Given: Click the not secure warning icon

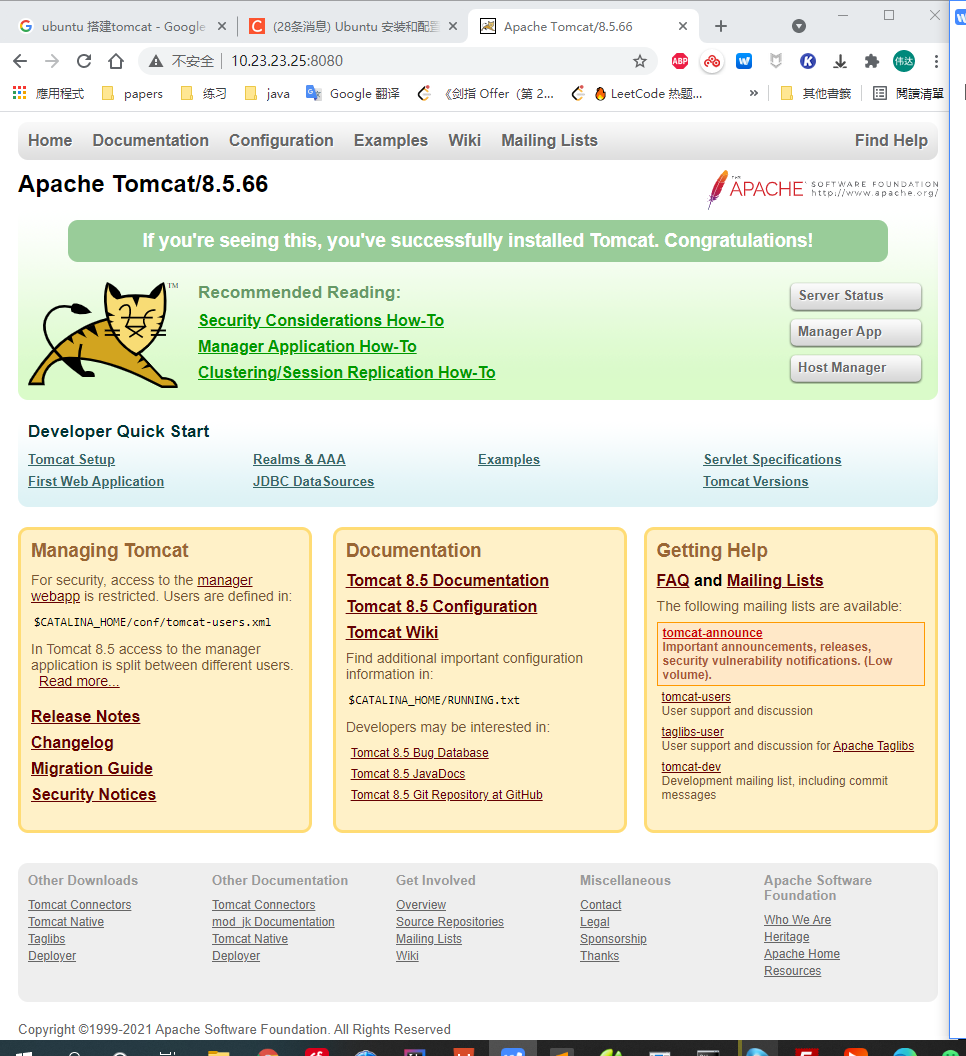Looking at the screenshot, I should [156, 61].
